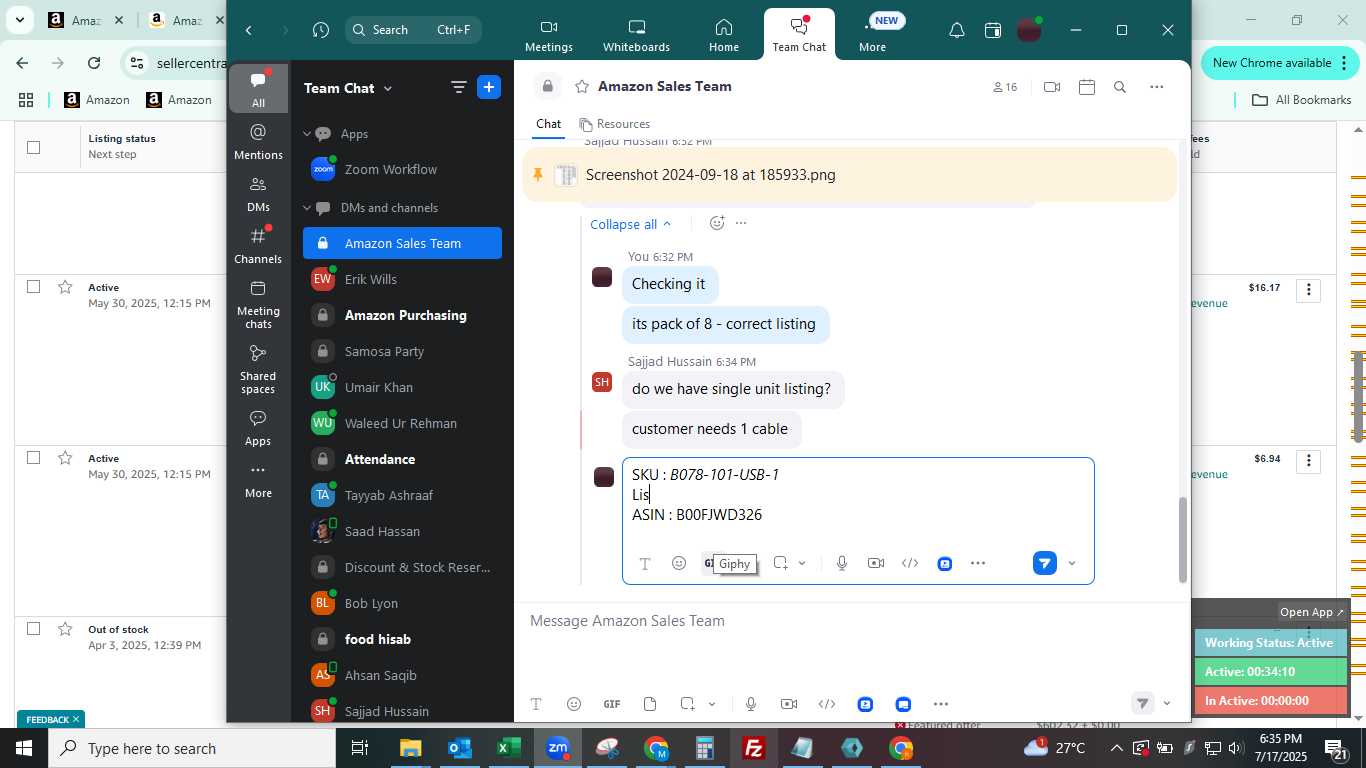Click Collapse all in the thread
Viewport: 1366px width, 768px height.
pos(631,224)
